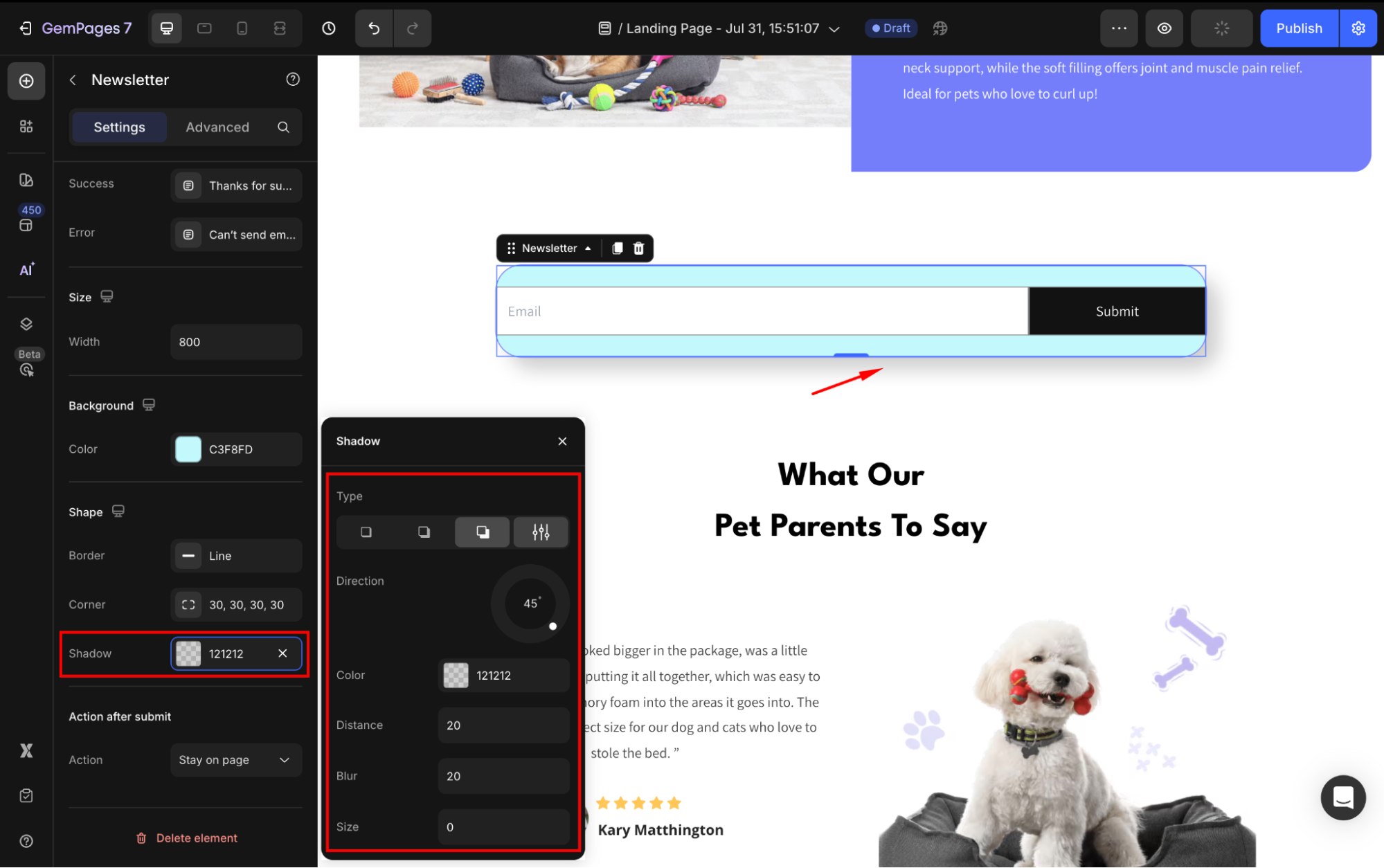
Task: Open the AI assistant sidebar icon
Action: tap(26, 270)
